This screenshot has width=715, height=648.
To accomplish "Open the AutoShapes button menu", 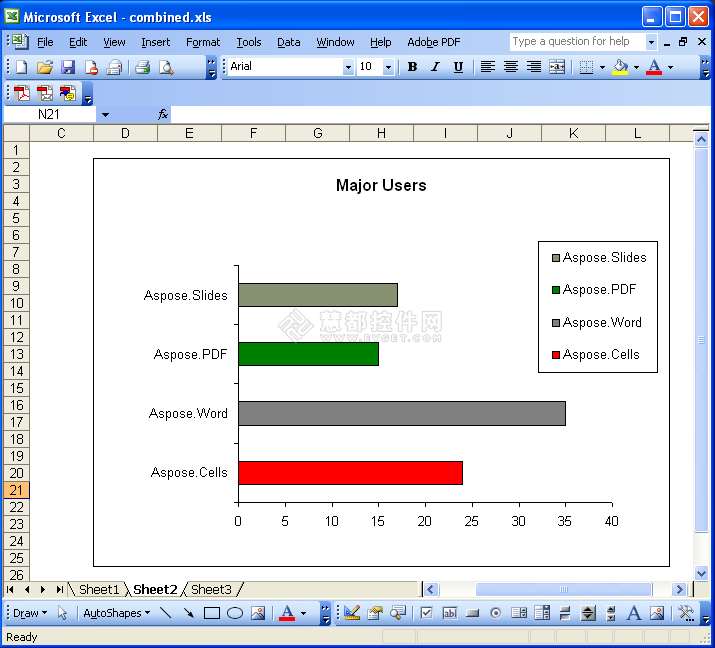I will click(x=116, y=613).
